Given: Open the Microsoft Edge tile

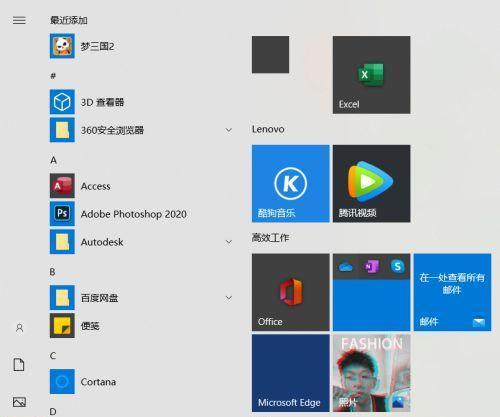Looking at the screenshot, I should point(291,373).
